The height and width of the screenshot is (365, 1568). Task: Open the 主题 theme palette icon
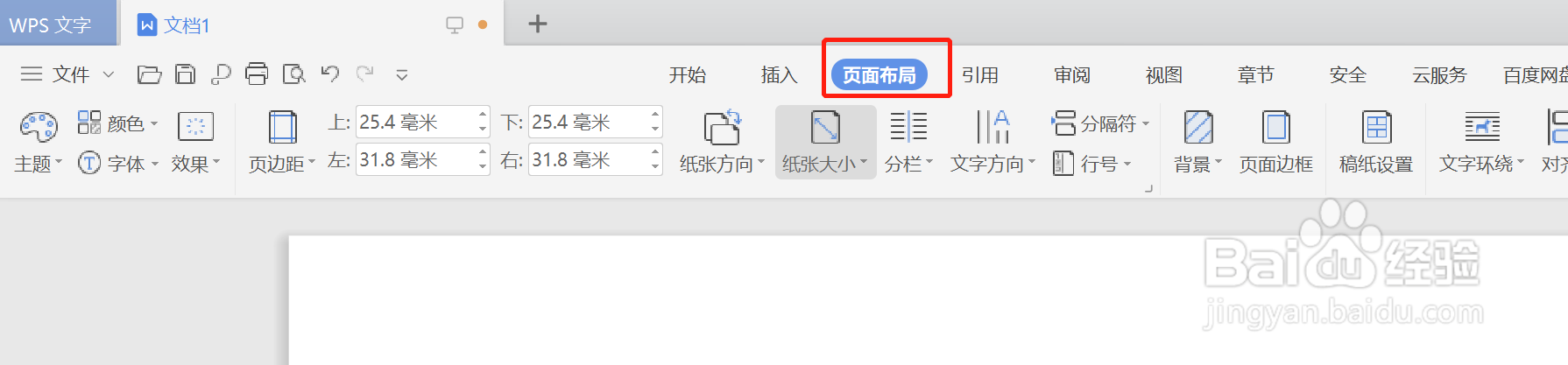point(39,127)
